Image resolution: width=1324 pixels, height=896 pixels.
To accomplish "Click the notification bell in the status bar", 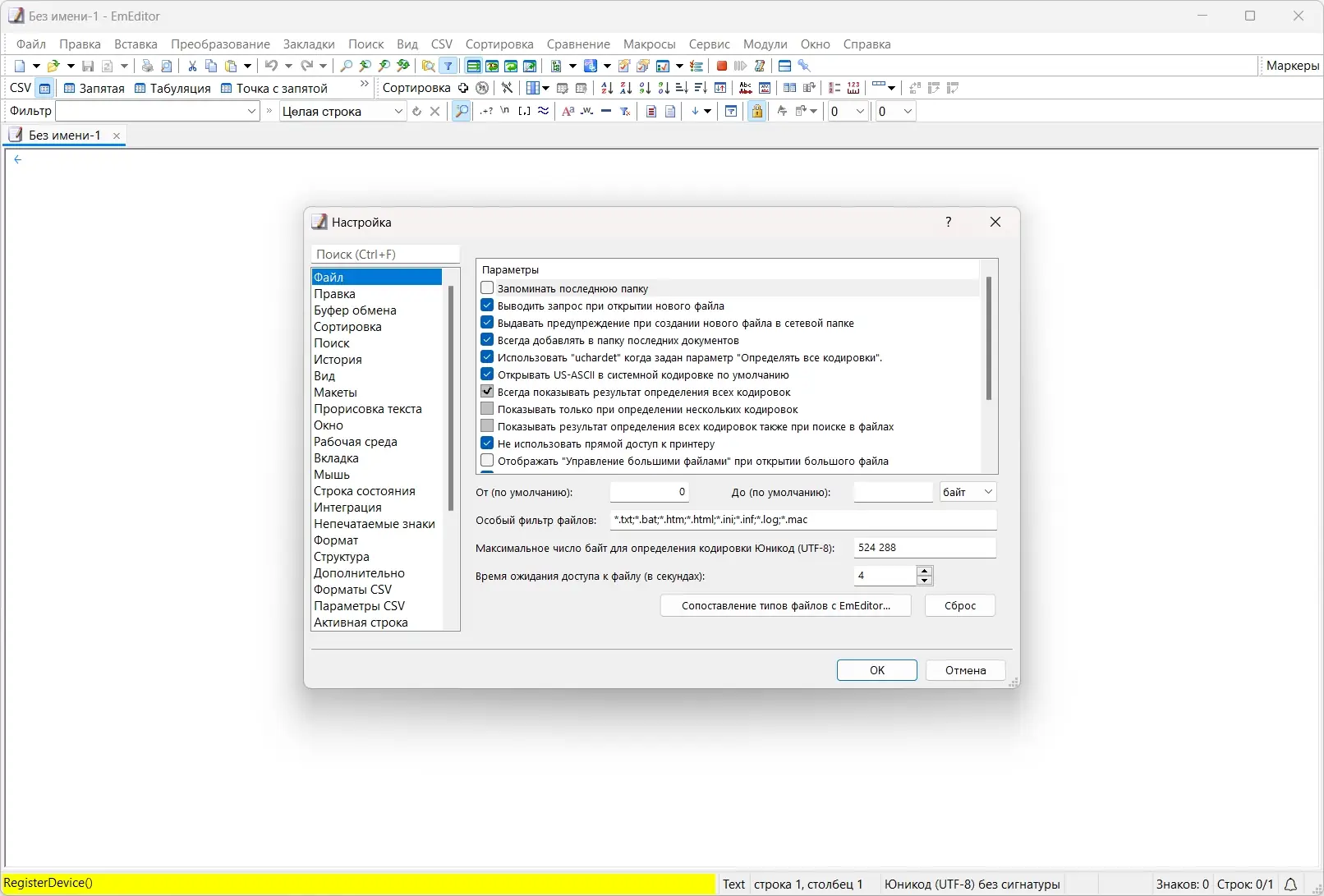I will pyautogui.click(x=1290, y=884).
